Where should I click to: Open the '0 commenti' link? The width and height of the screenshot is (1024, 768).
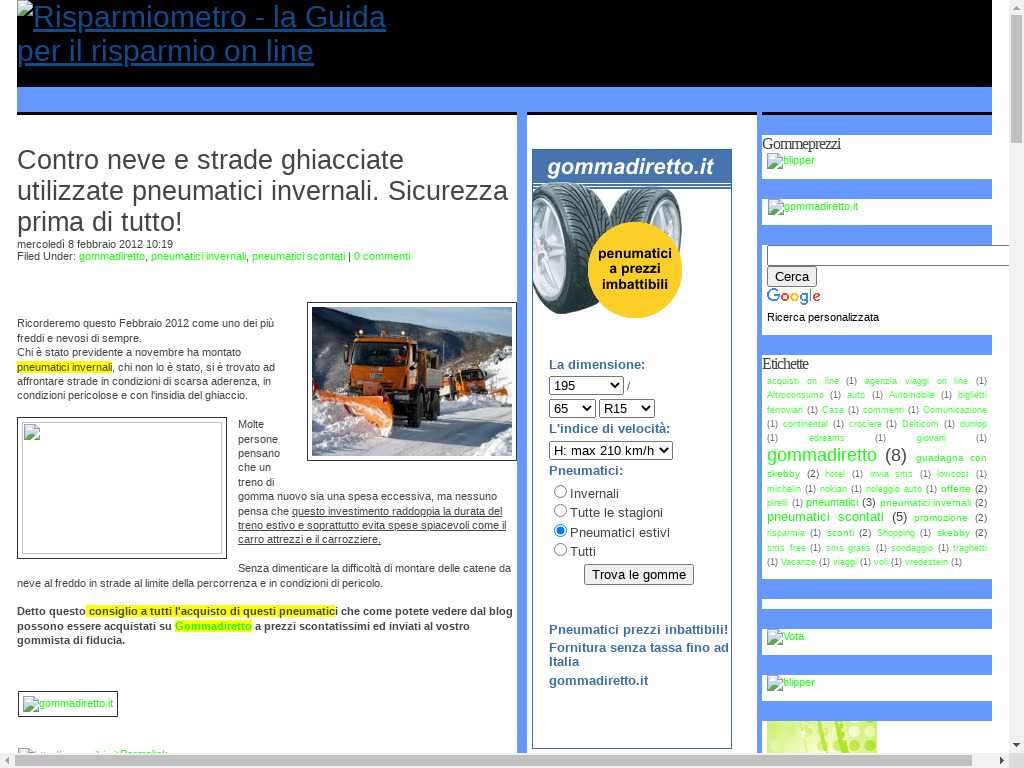(x=382, y=256)
